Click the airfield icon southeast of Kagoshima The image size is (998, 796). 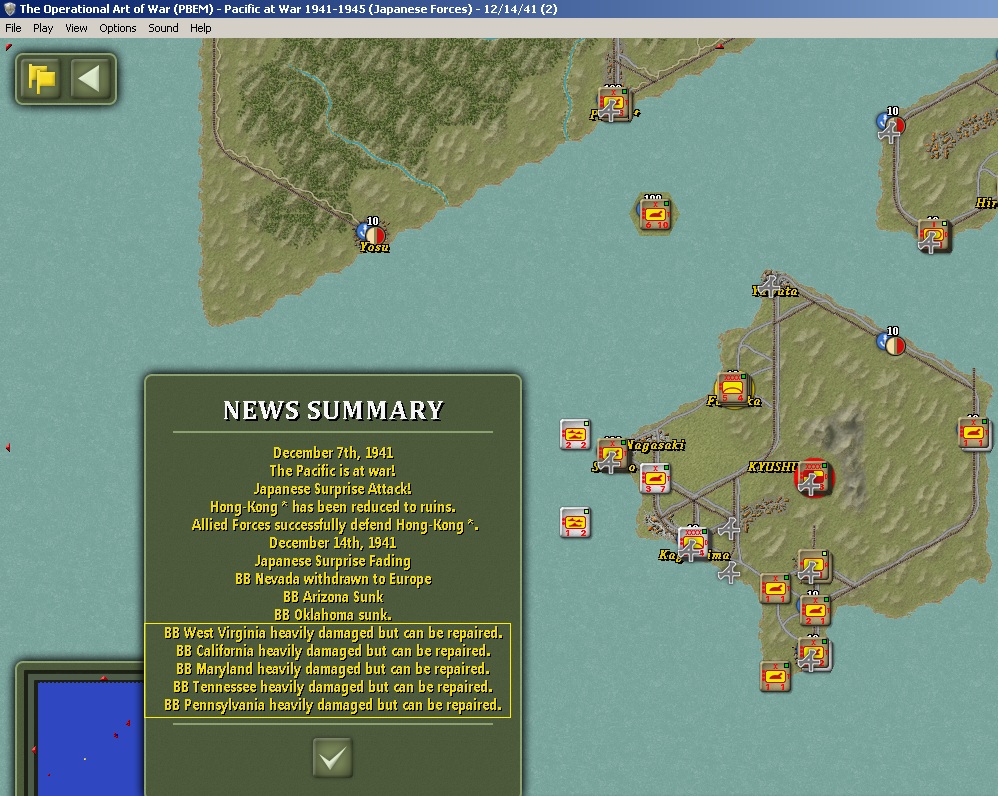pos(729,572)
